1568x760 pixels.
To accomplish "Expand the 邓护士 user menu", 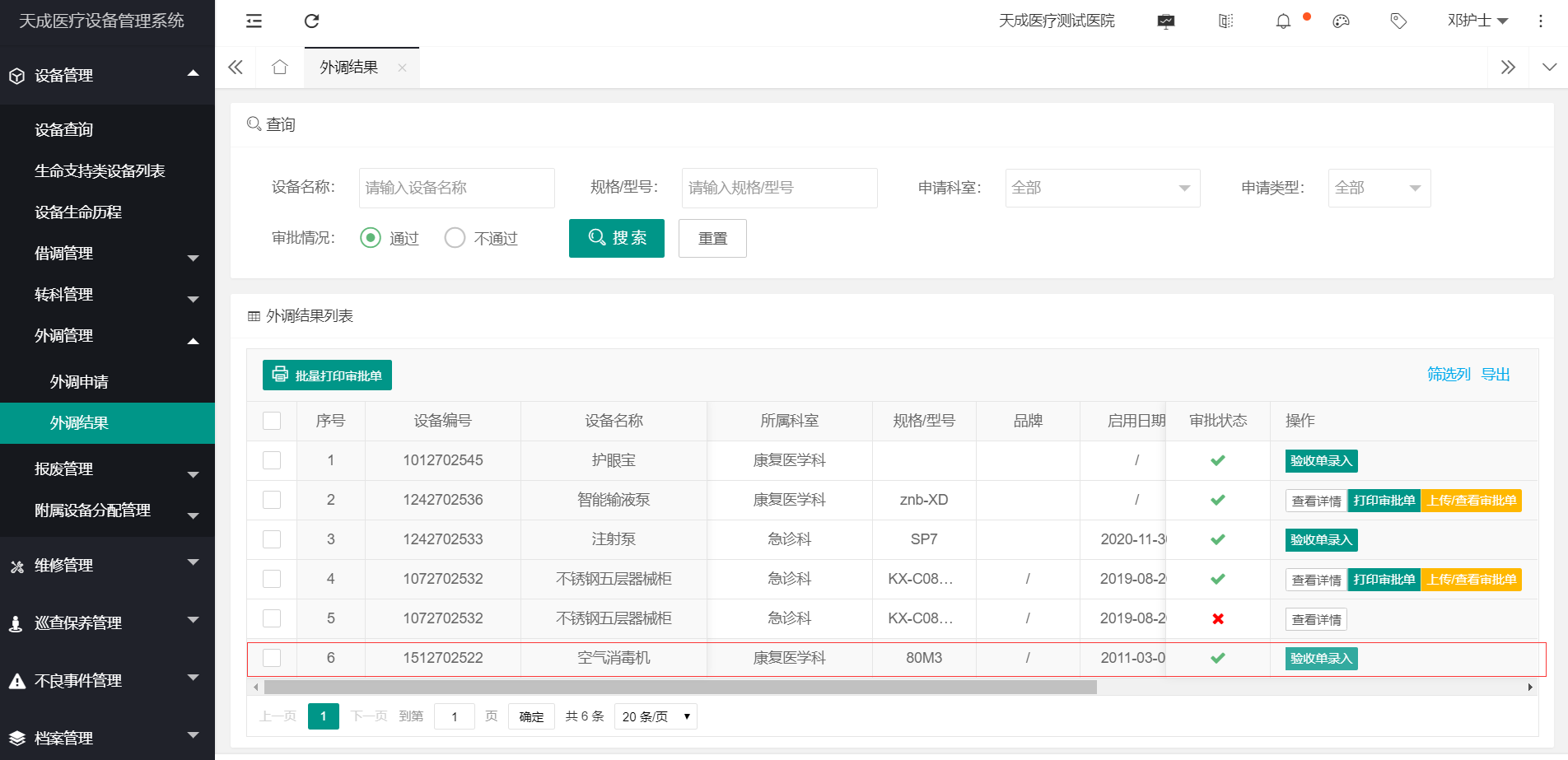I will (x=1477, y=21).
